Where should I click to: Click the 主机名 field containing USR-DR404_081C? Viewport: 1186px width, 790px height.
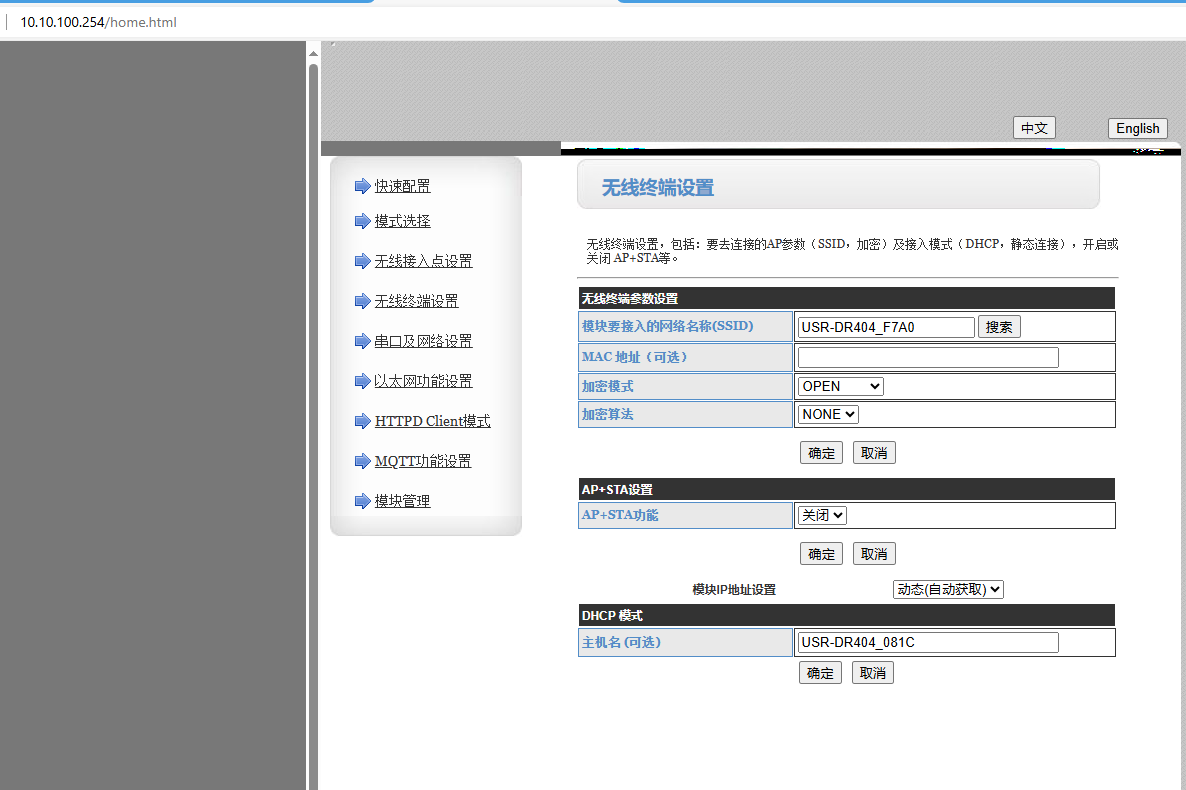point(927,642)
